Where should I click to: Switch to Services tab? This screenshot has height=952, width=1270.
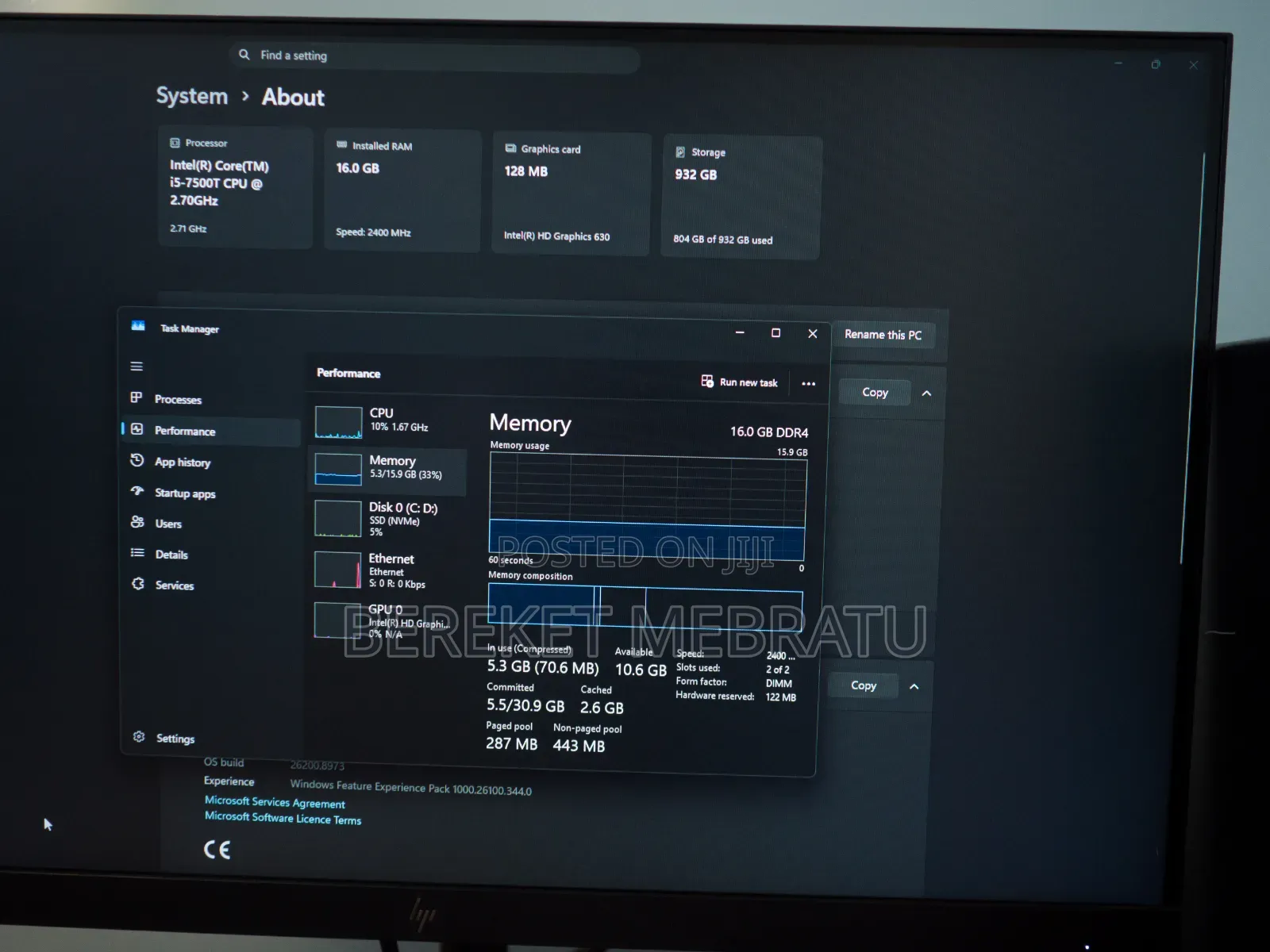click(211, 585)
